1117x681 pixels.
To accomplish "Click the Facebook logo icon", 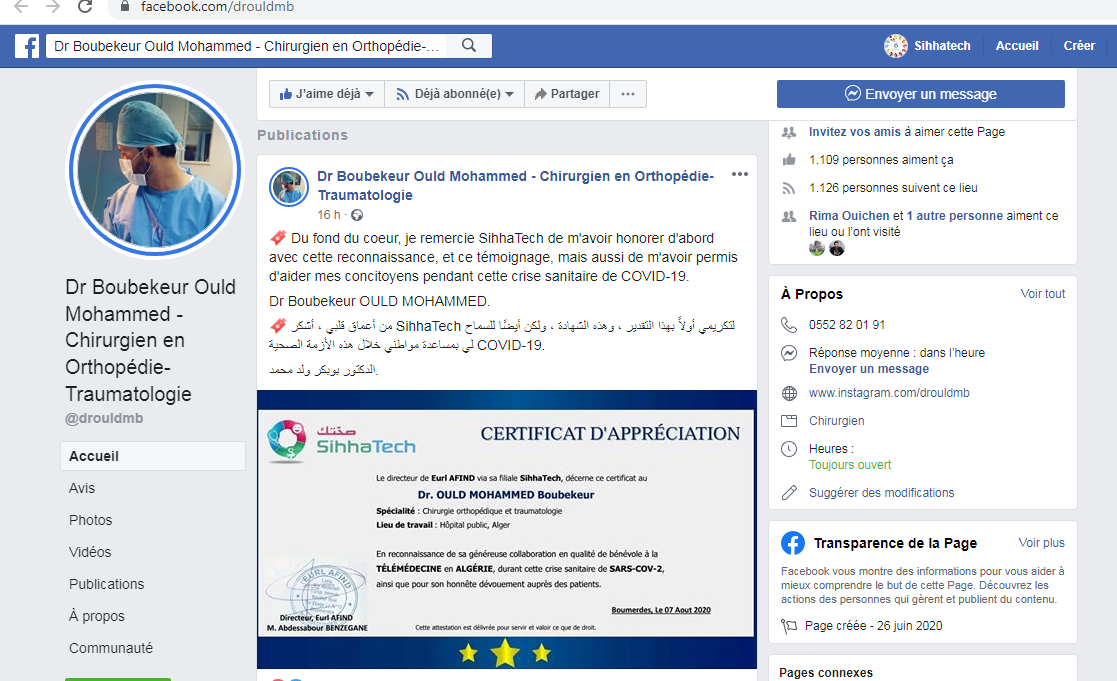I will [x=27, y=46].
